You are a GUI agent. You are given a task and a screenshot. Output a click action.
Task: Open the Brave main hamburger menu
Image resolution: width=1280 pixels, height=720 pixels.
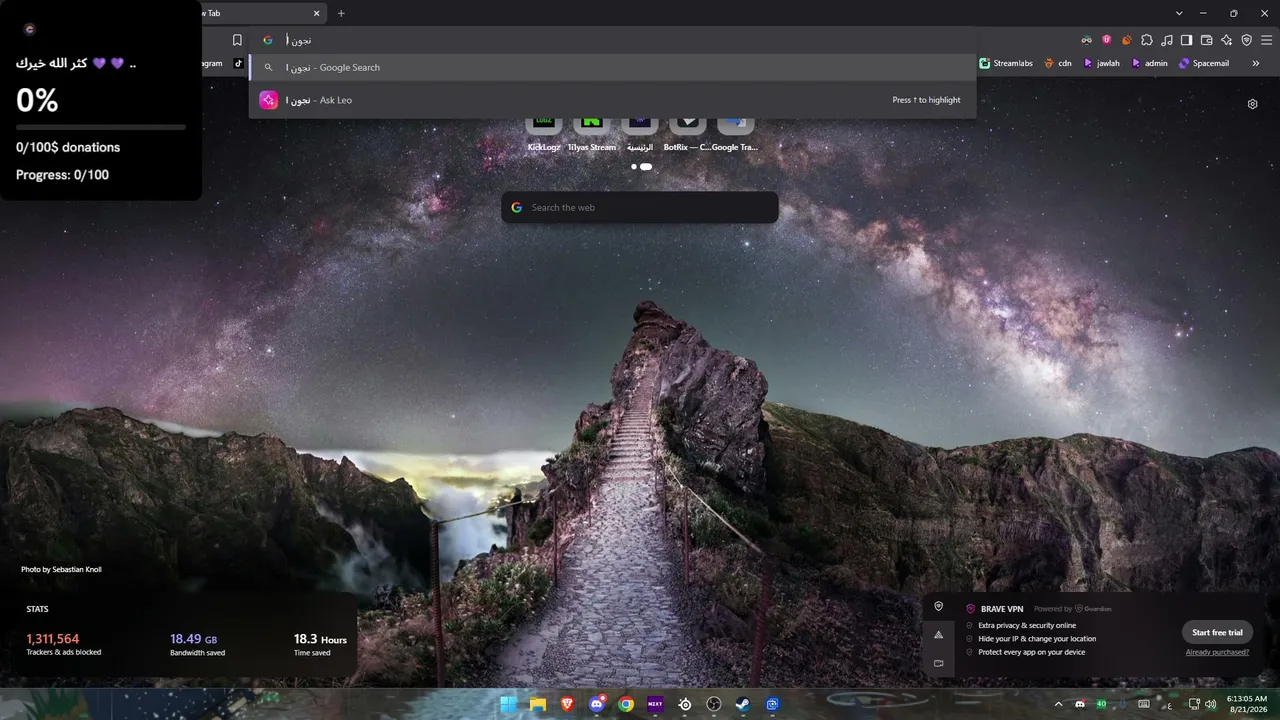(1266, 40)
